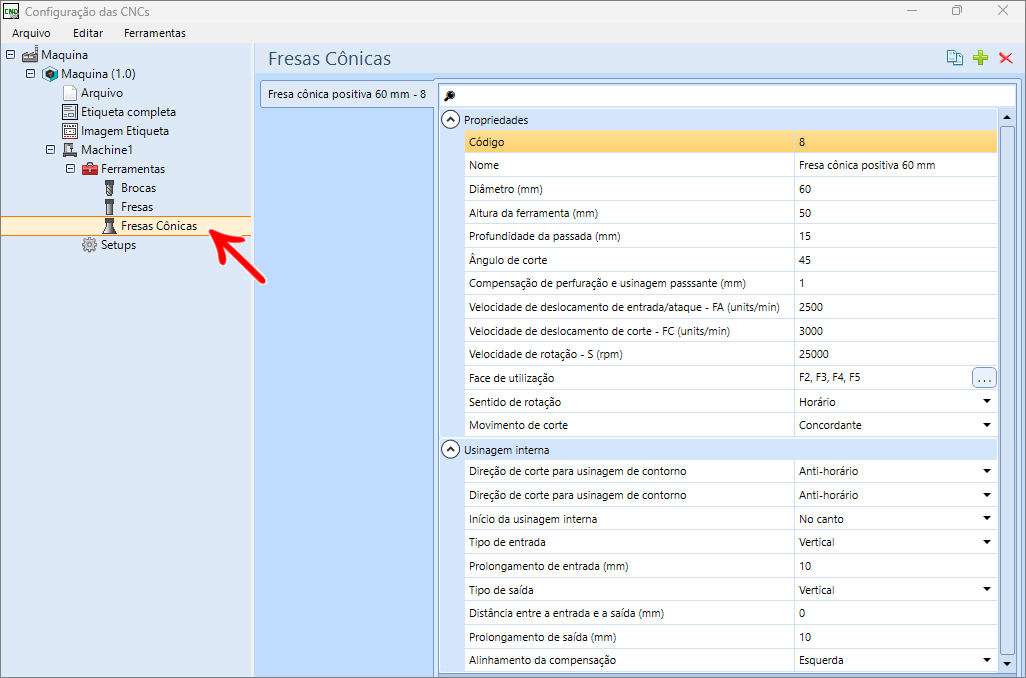Open Tipo de entrada dropdown
Viewport: 1026px width, 678px height.
click(x=987, y=542)
